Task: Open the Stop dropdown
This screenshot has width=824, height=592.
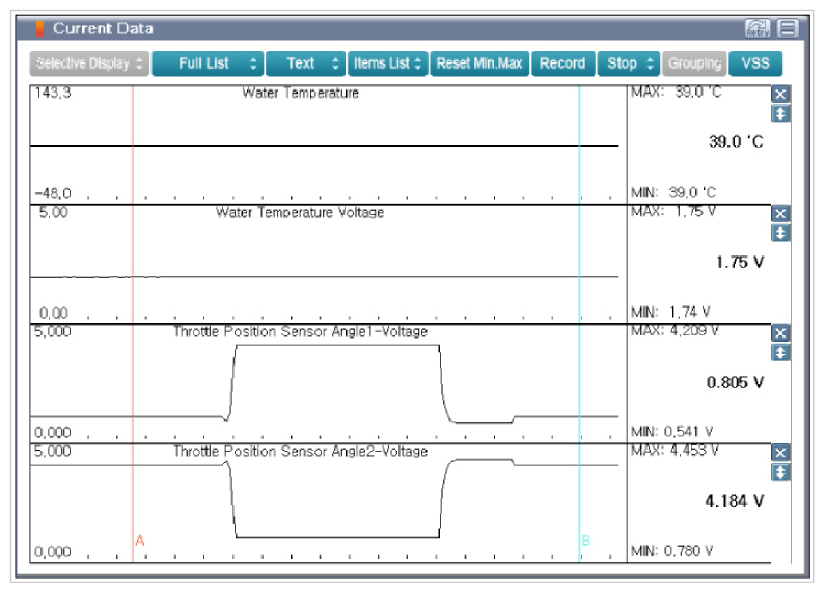Action: (x=629, y=63)
